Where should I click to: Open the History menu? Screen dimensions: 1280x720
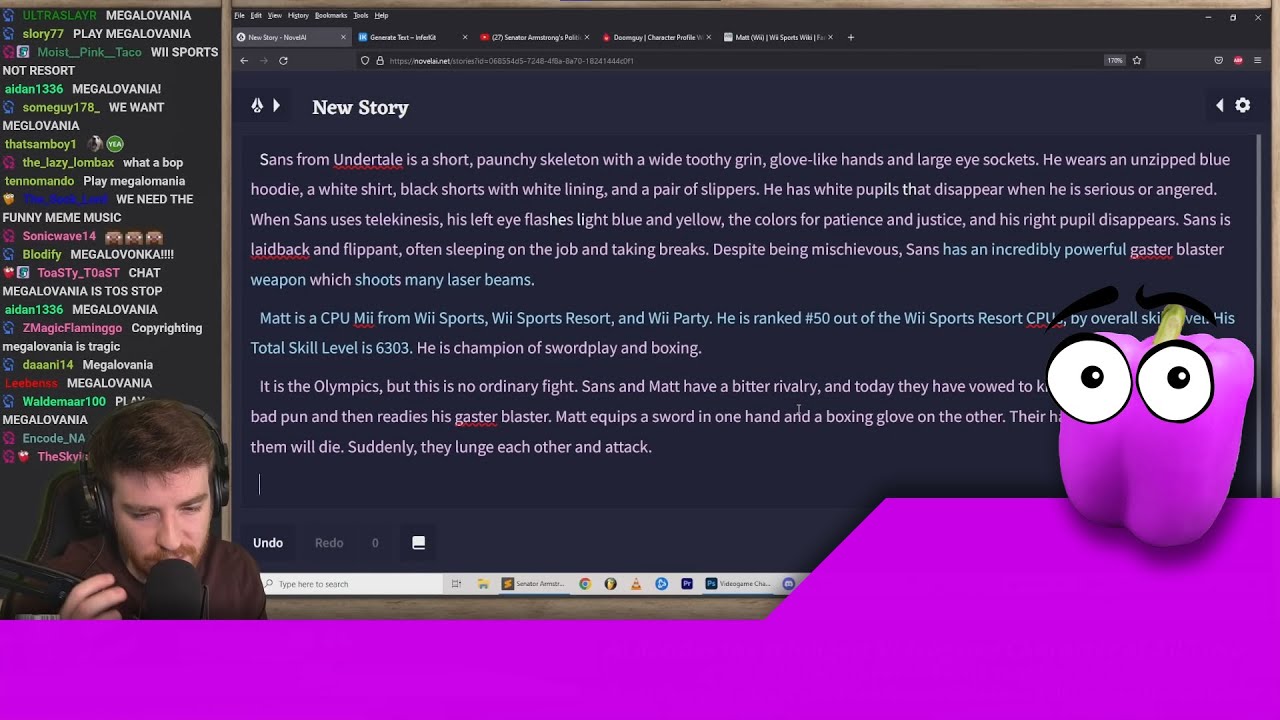298,15
